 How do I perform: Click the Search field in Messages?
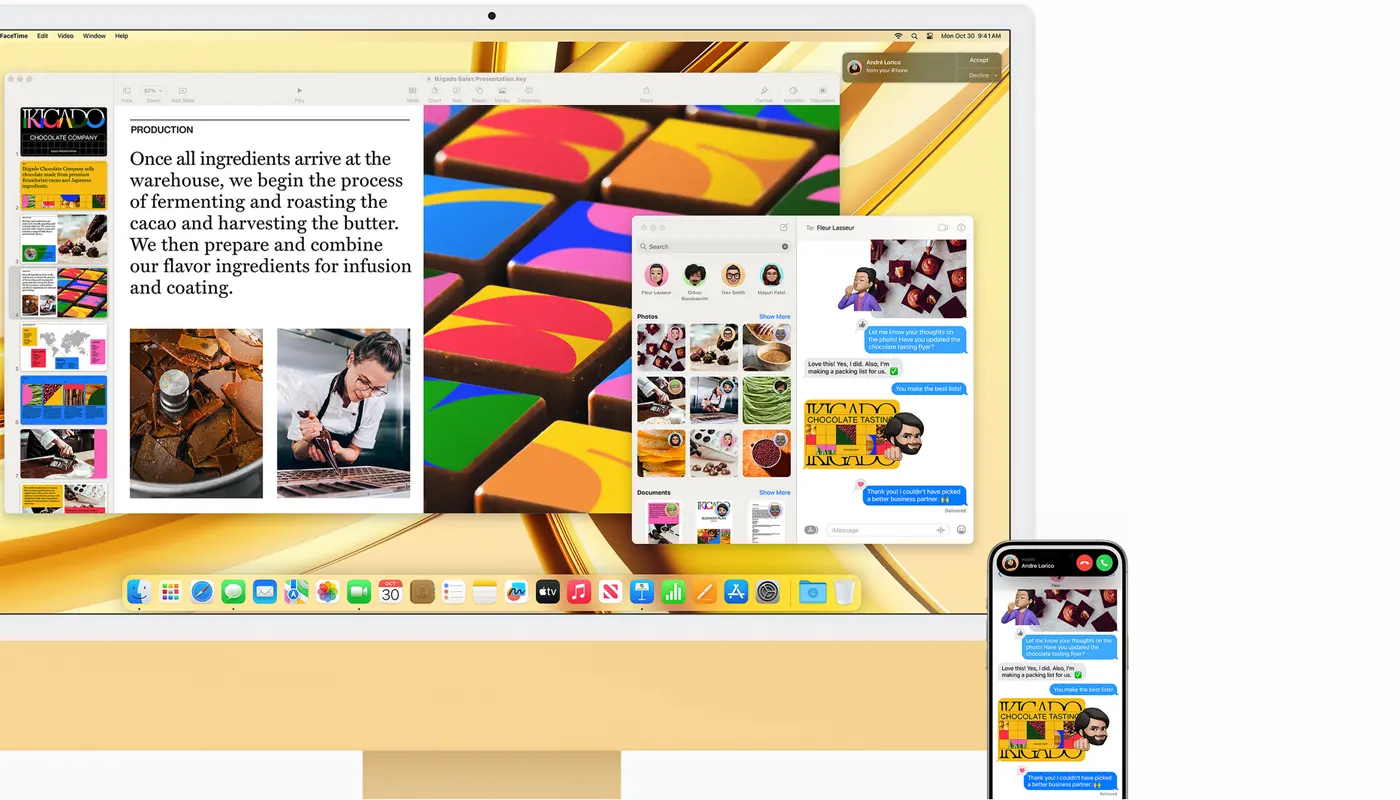pyautogui.click(x=714, y=246)
